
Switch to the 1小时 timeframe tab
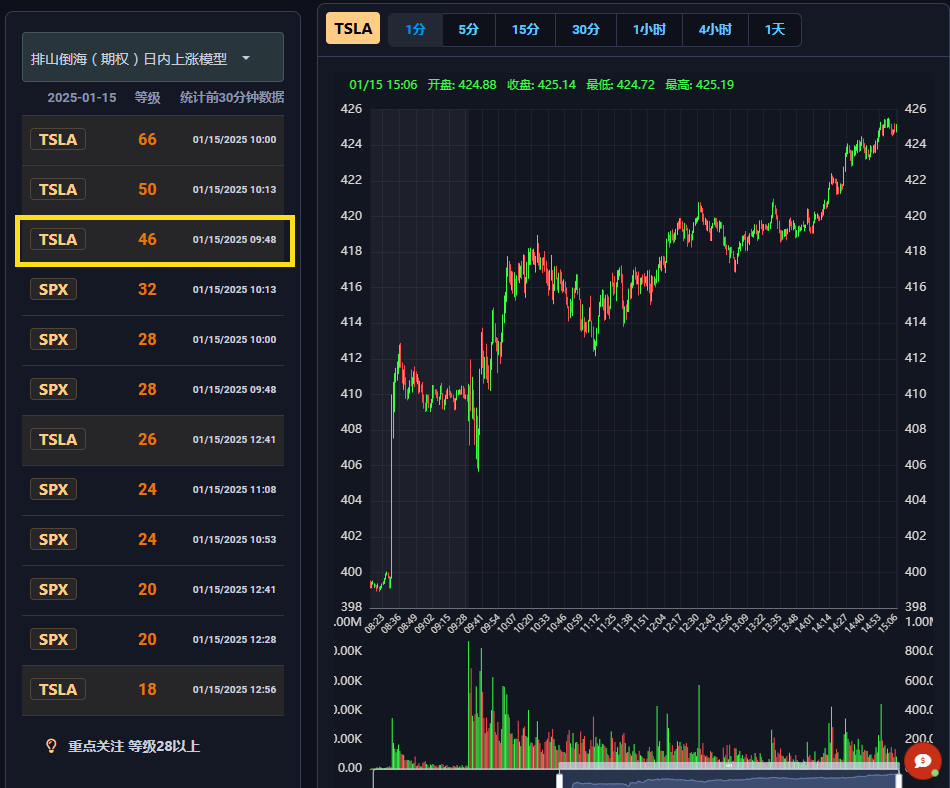click(x=649, y=30)
